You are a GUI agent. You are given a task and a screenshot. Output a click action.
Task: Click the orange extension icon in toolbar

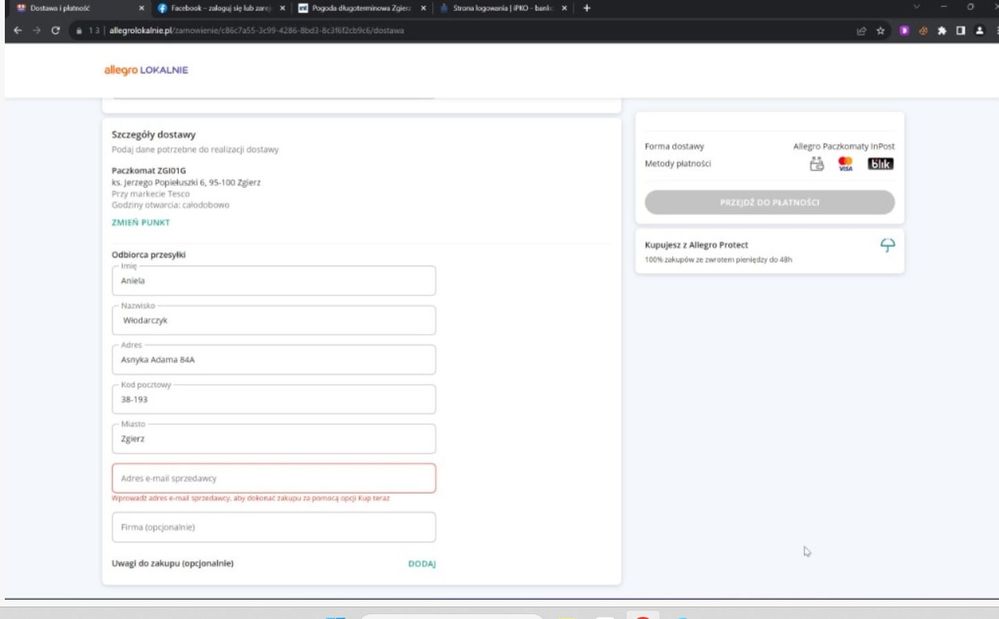[x=923, y=31]
